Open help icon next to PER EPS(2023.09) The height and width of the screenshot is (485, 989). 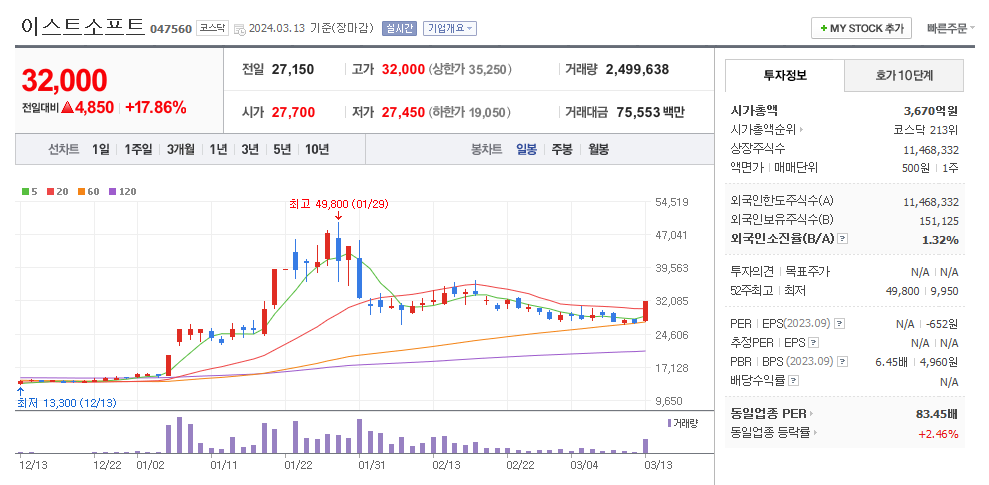(x=839, y=324)
